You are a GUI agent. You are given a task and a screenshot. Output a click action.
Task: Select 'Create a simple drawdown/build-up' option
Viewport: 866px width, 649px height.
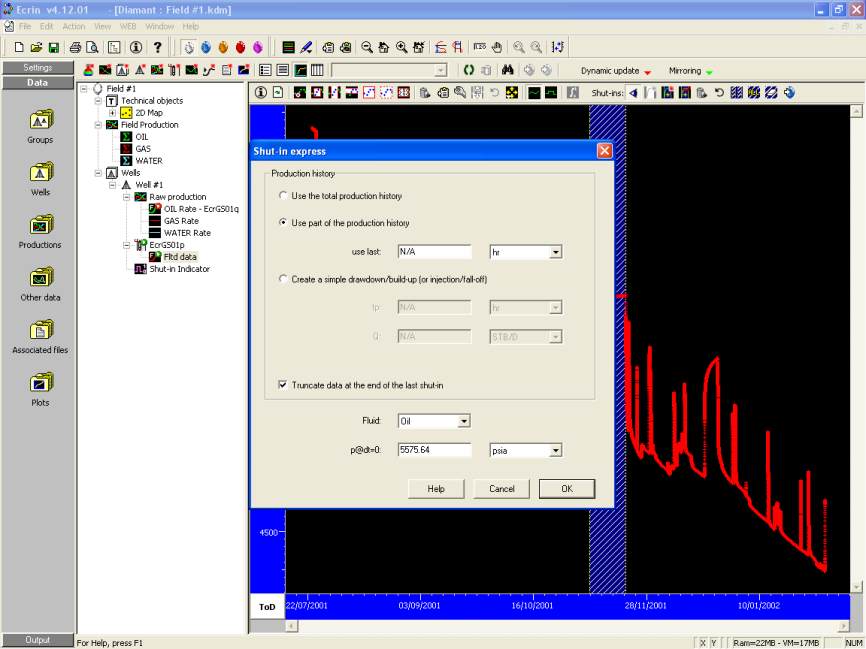(284, 279)
